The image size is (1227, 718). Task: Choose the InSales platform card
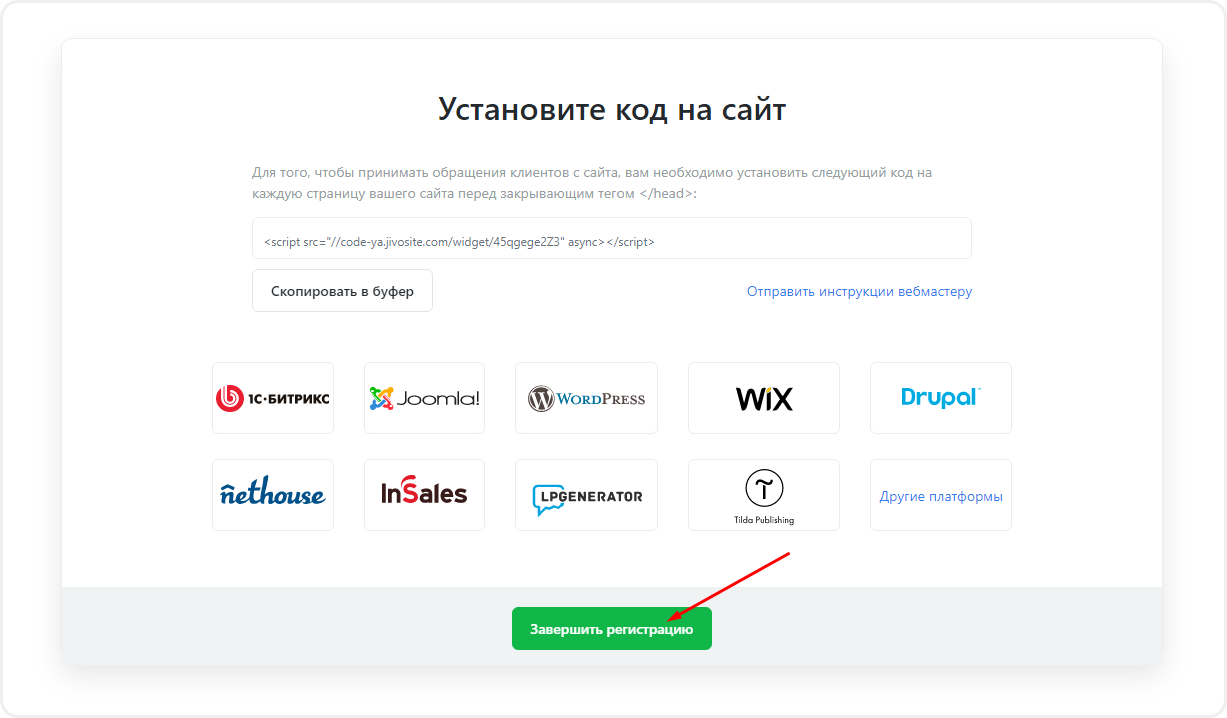click(424, 495)
